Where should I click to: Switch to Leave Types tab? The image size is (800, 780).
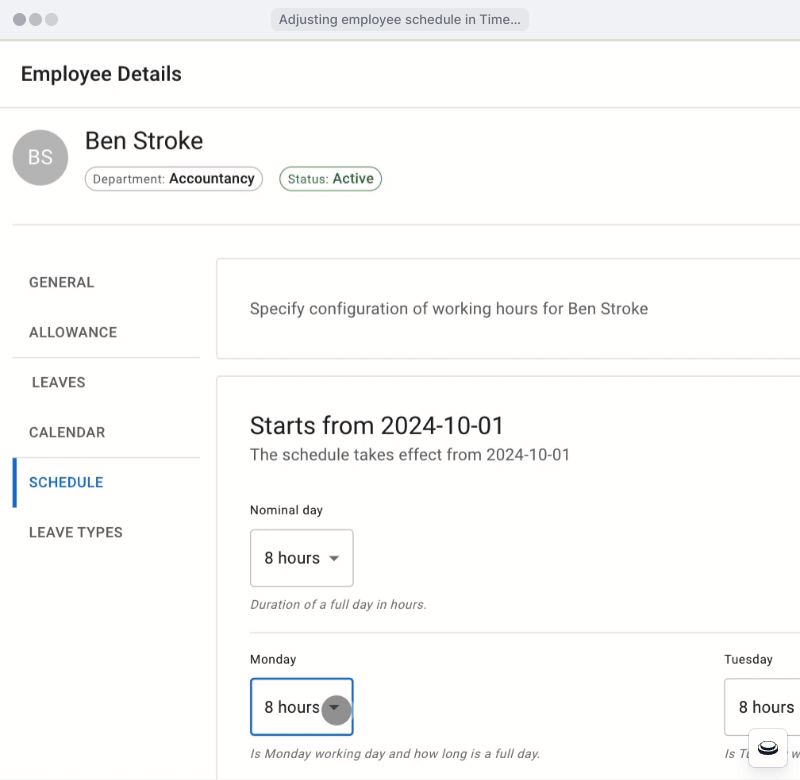pyautogui.click(x=76, y=532)
